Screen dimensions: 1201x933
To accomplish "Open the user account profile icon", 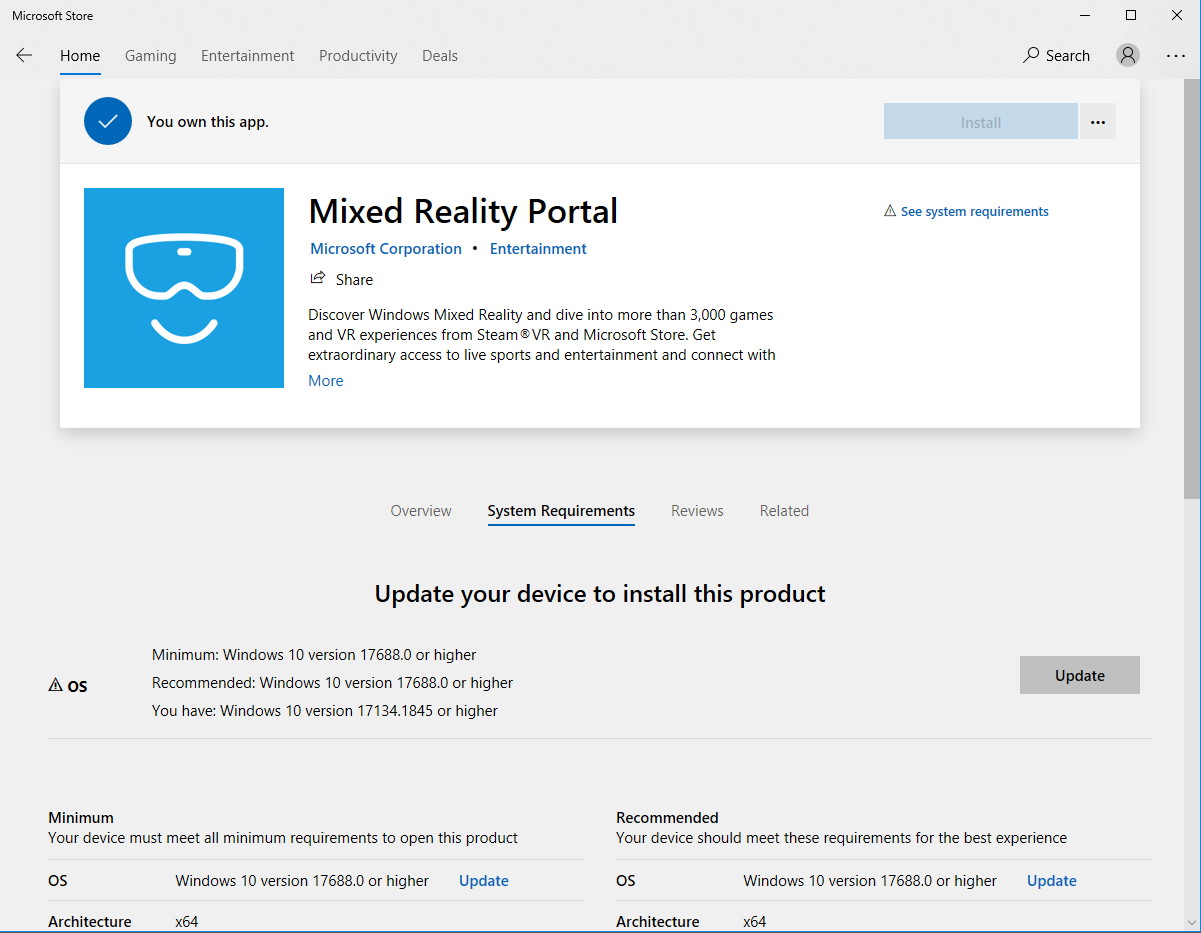I will pos(1128,56).
